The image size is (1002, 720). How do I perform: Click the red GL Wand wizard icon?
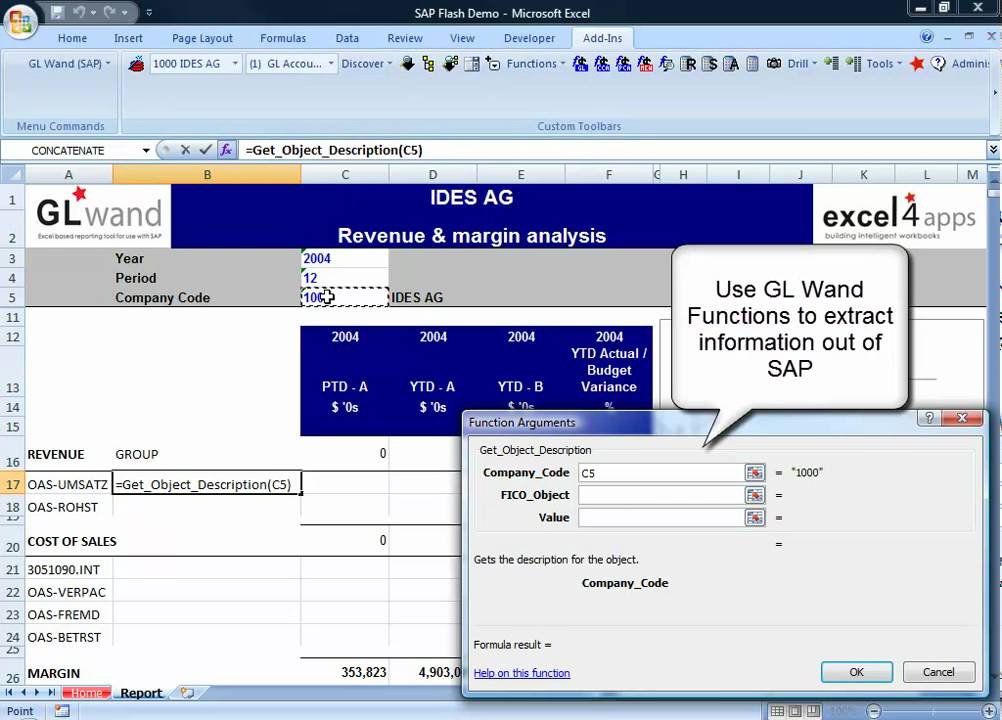tap(136, 64)
